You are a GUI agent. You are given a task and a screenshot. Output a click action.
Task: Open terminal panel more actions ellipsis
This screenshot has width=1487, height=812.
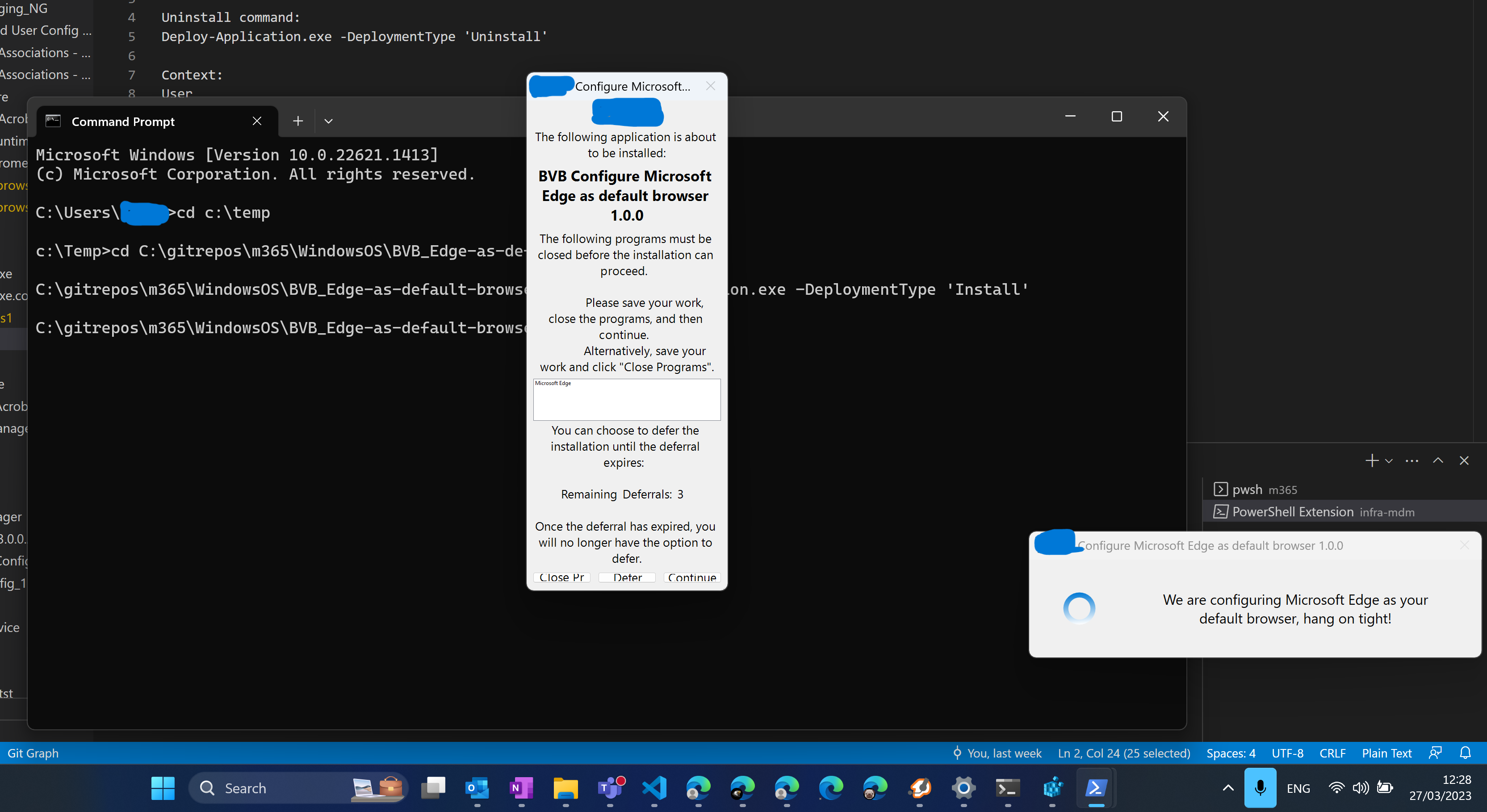coord(1412,460)
